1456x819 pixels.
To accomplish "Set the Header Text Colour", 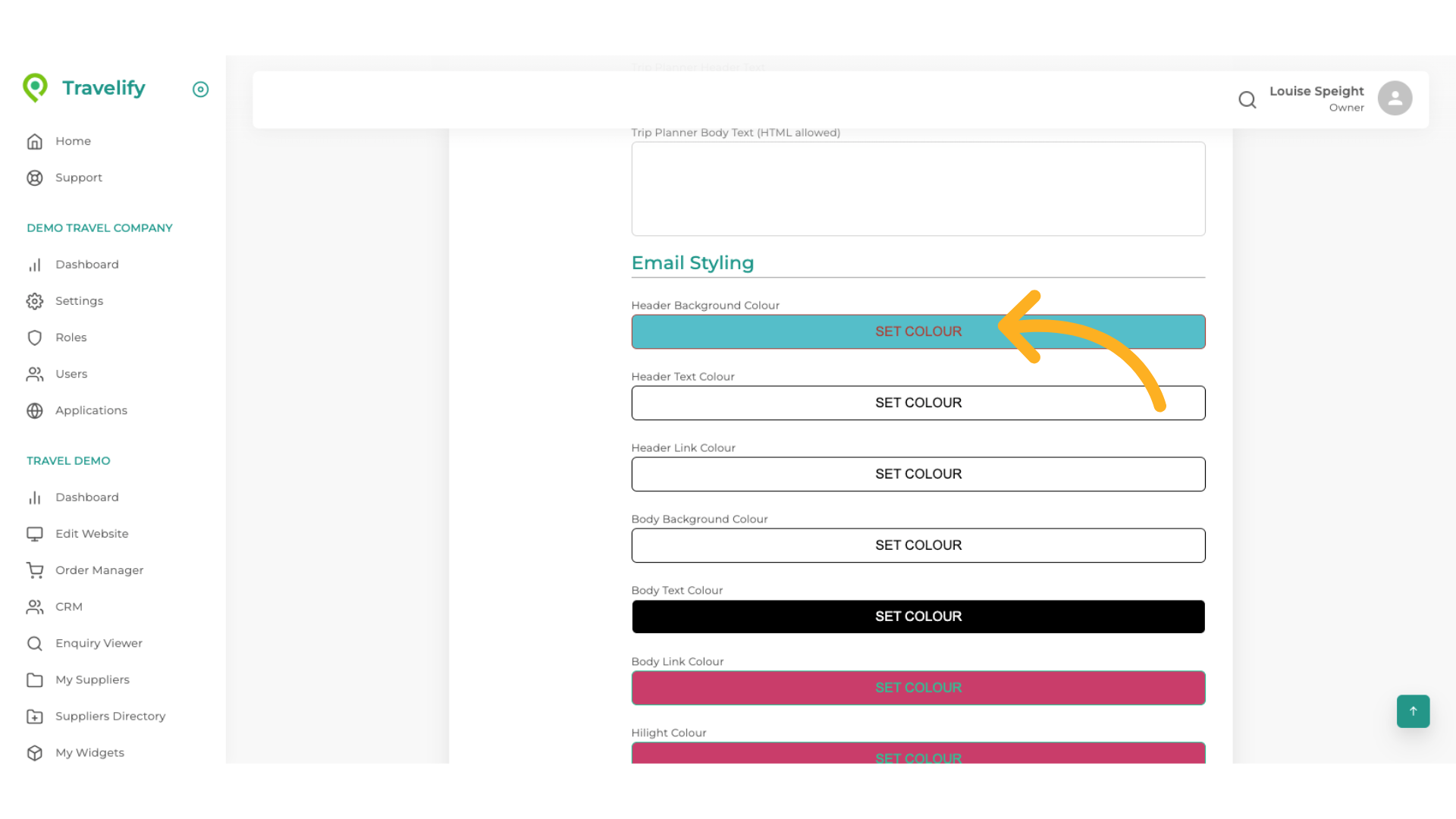I will [x=918, y=403].
